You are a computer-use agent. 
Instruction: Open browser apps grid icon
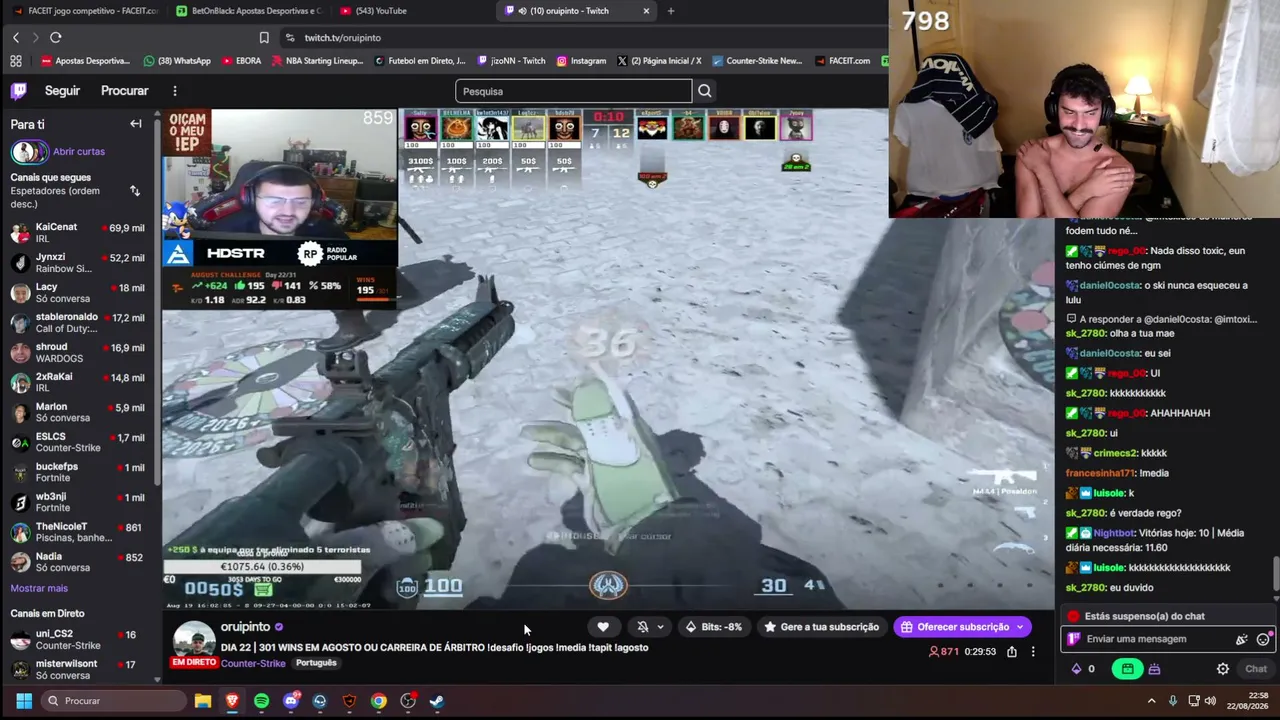[x=16, y=61]
